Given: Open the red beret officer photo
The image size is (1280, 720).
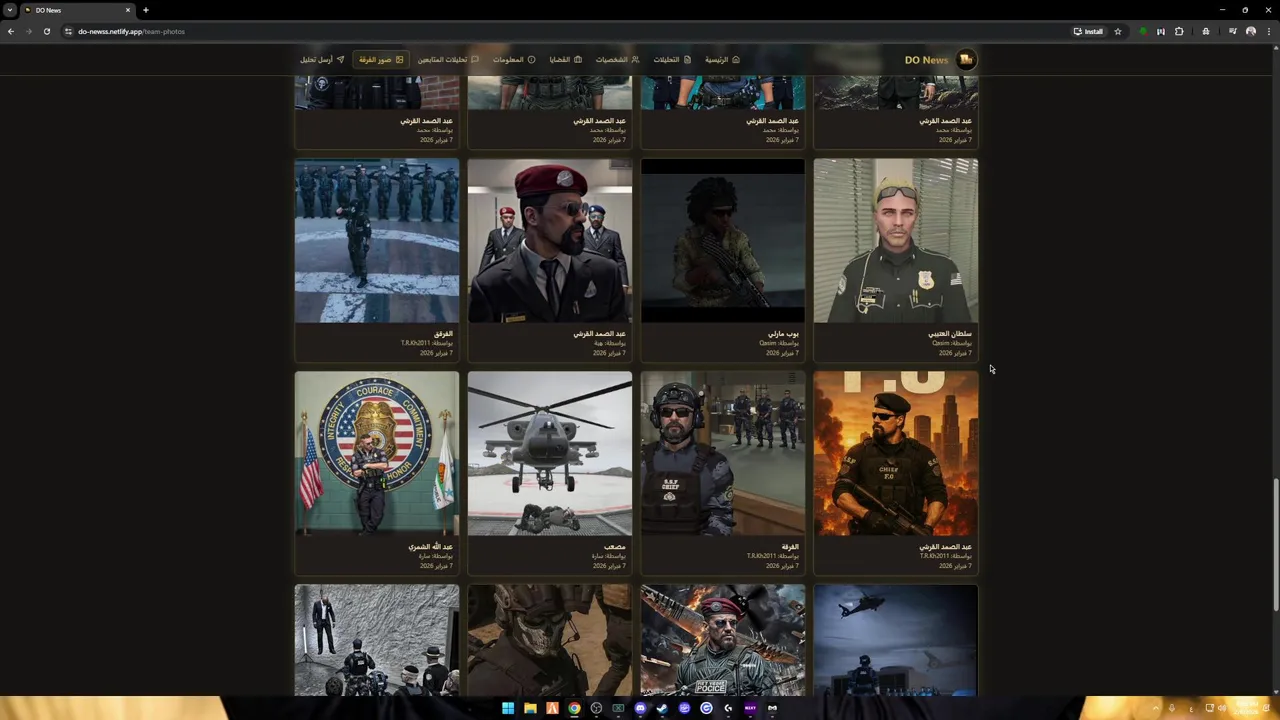Looking at the screenshot, I should click(550, 240).
